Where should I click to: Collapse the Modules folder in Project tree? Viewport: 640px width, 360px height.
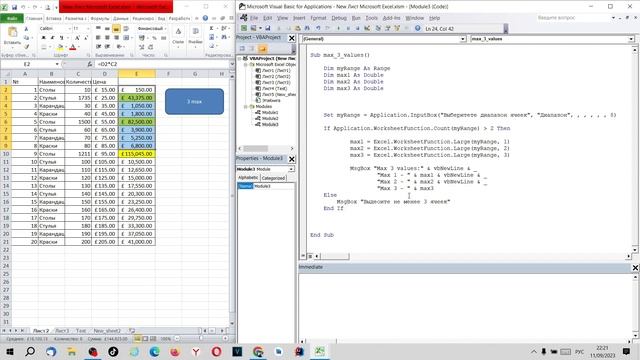[246, 107]
